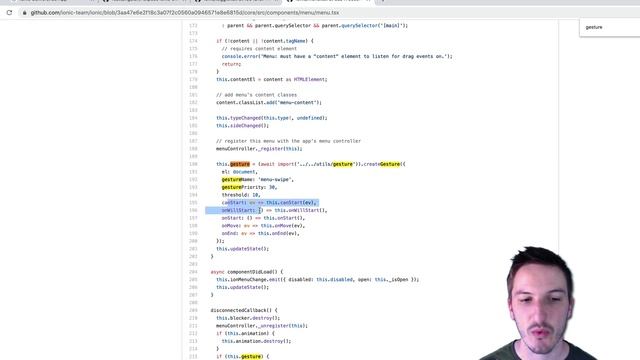Viewport: 640px width, 360px height.
Task: Click 'this.onWillStart()' code text
Action: point(301,210)
